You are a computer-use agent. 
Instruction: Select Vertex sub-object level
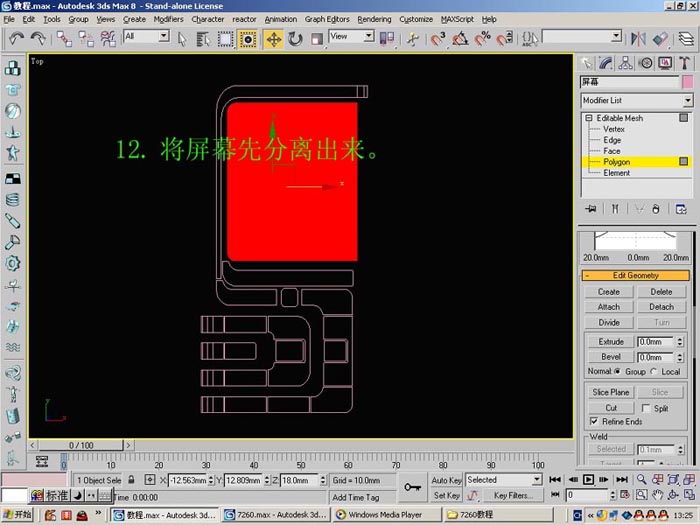coord(614,129)
